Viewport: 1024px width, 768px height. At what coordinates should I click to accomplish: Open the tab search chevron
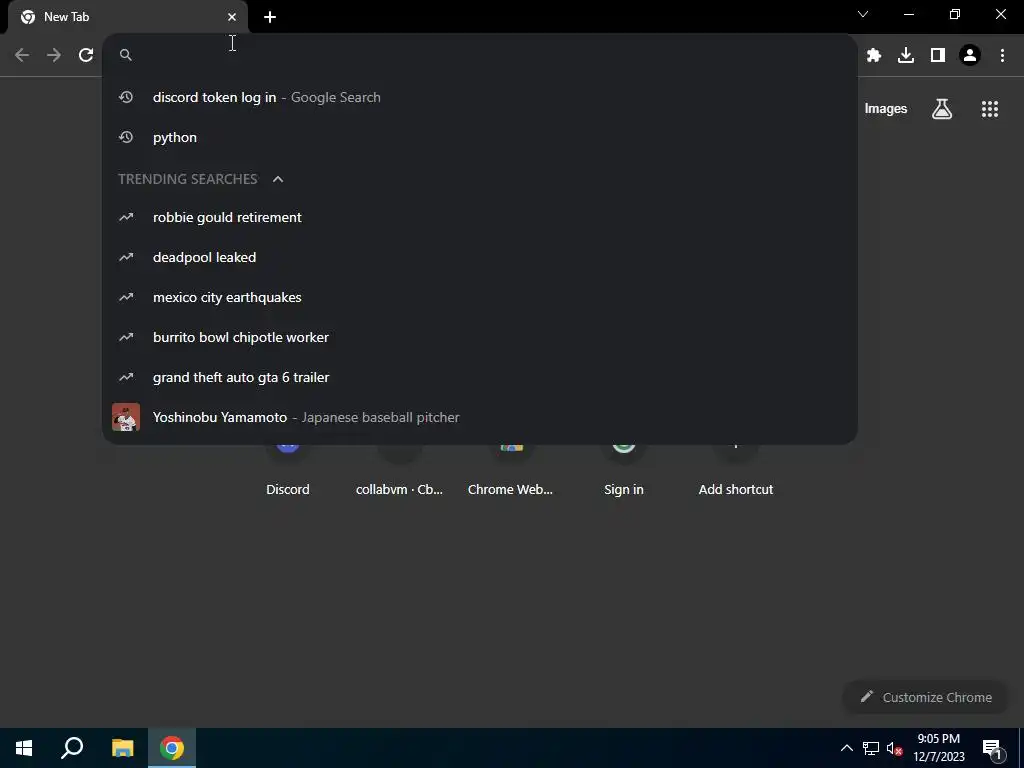point(863,14)
